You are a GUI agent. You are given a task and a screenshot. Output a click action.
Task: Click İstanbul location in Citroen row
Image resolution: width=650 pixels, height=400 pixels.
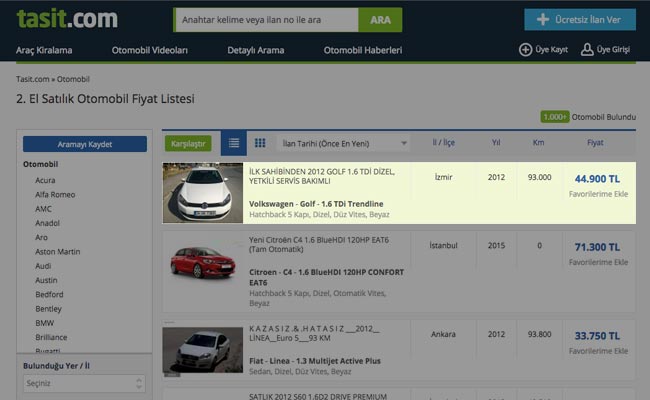pyautogui.click(x=444, y=245)
